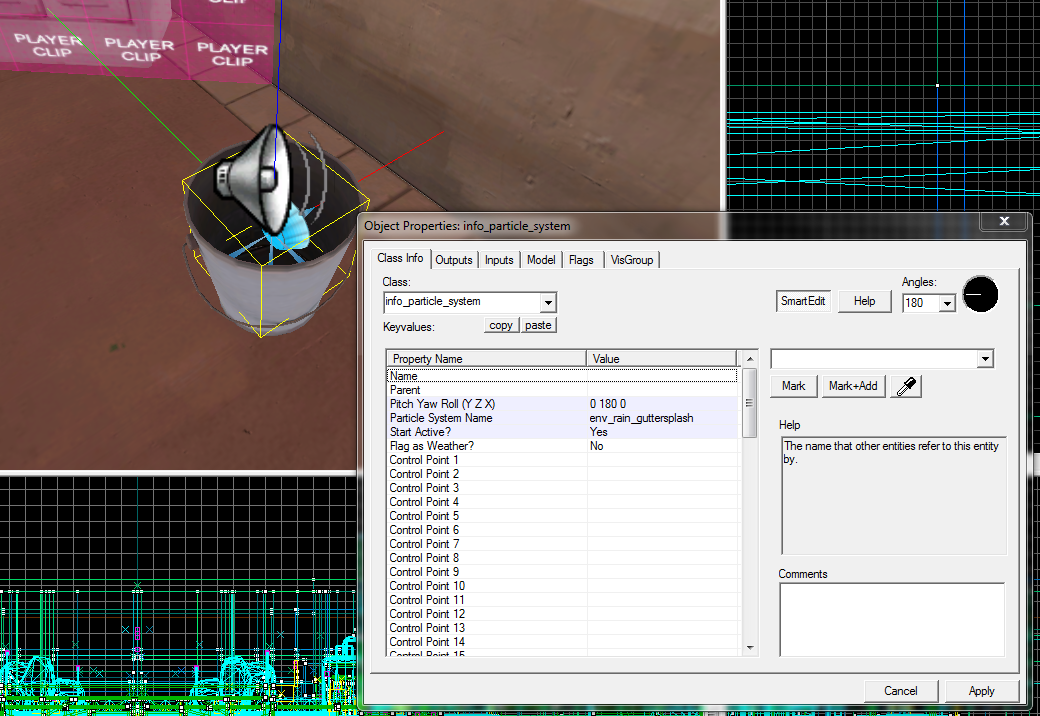The image size is (1040, 716).
Task: Click the keyvalues scrollbar down arrow
Action: (x=750, y=648)
